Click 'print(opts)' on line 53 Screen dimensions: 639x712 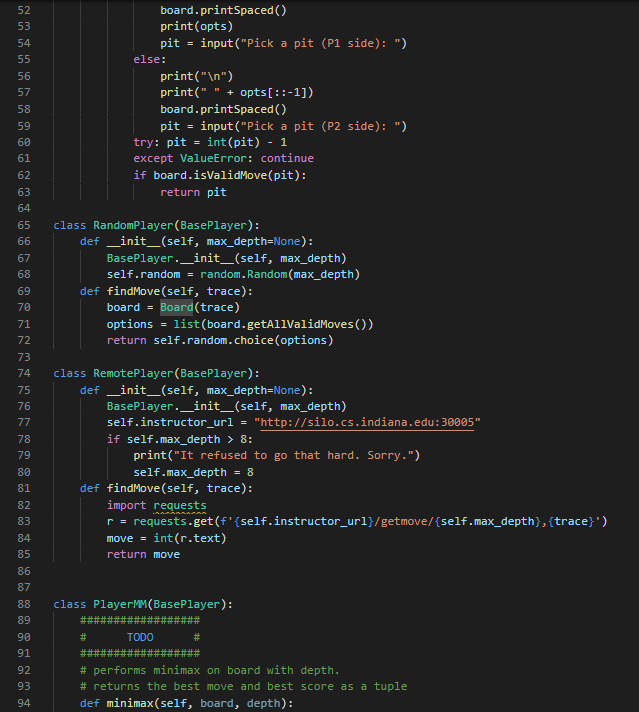(x=197, y=26)
